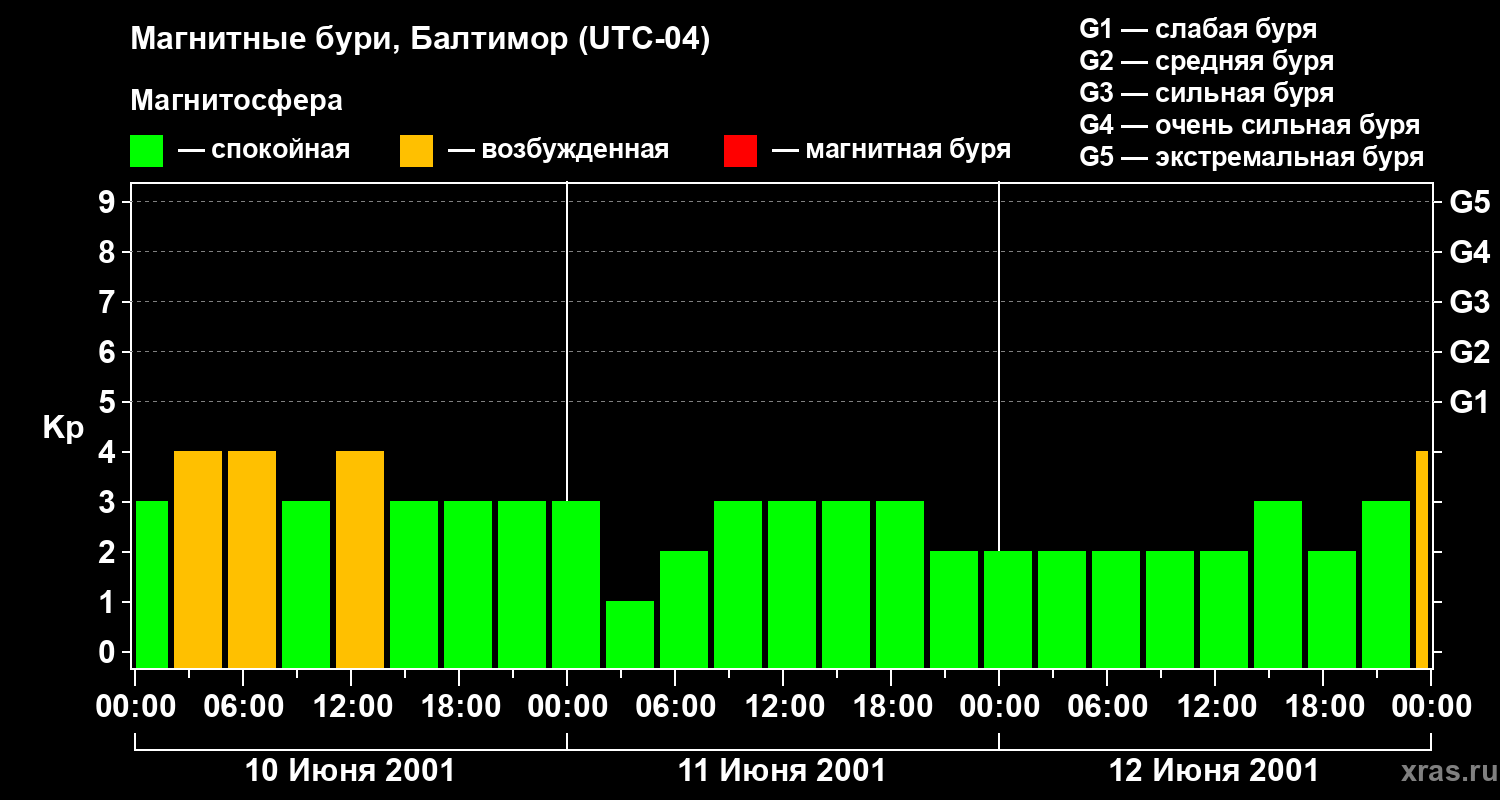This screenshot has width=1500, height=800.
Task: Click the G3 label on right axis
Action: pos(1469,302)
